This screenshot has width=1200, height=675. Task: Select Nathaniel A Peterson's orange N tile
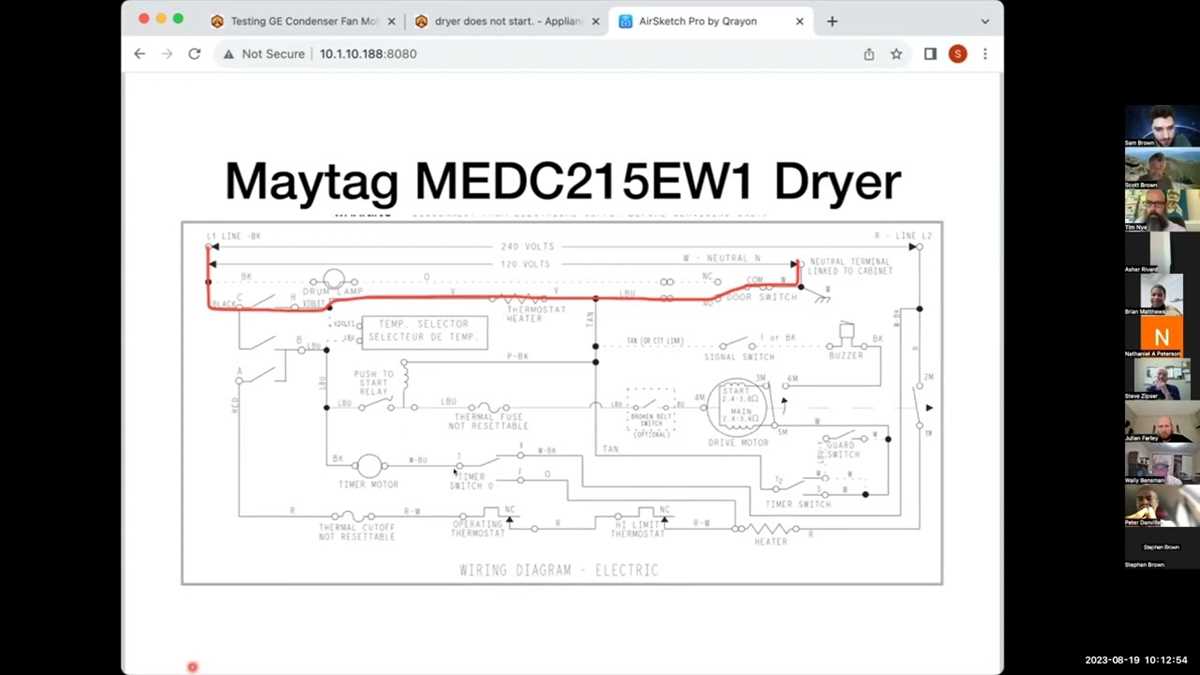pos(1161,337)
